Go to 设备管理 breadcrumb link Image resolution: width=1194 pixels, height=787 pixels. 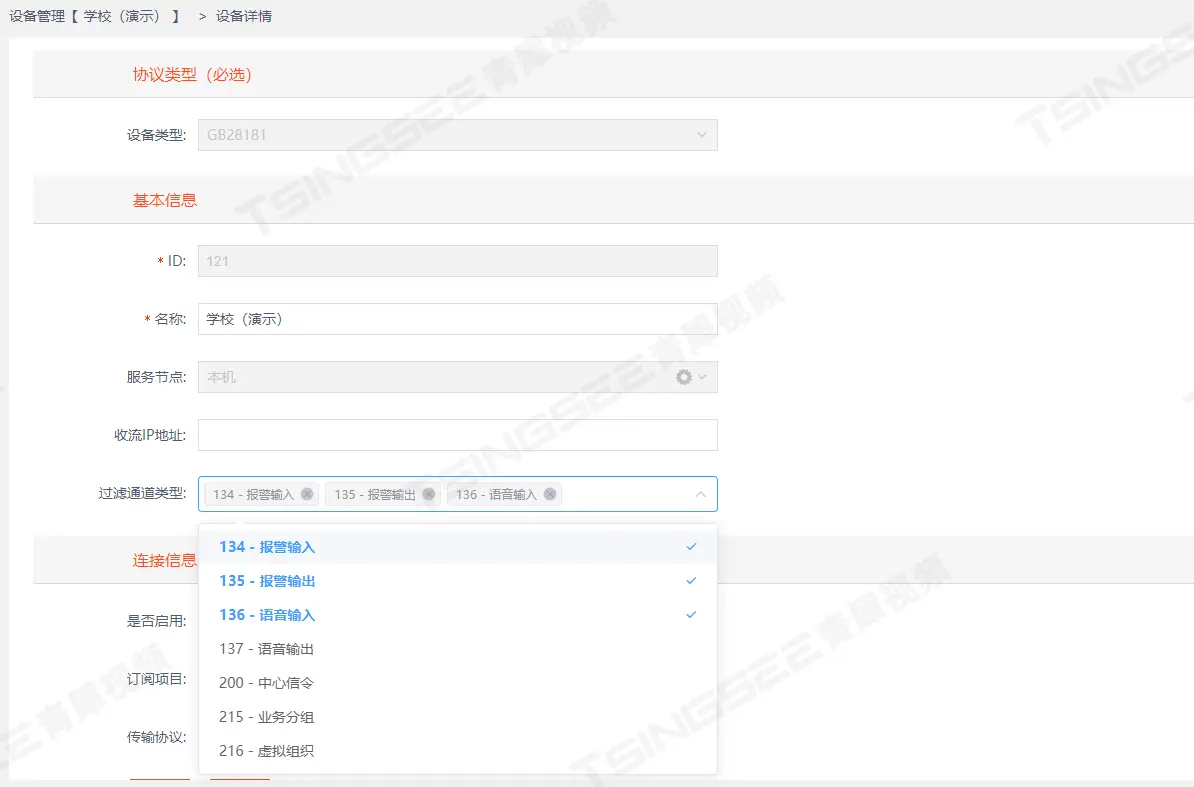(x=37, y=16)
